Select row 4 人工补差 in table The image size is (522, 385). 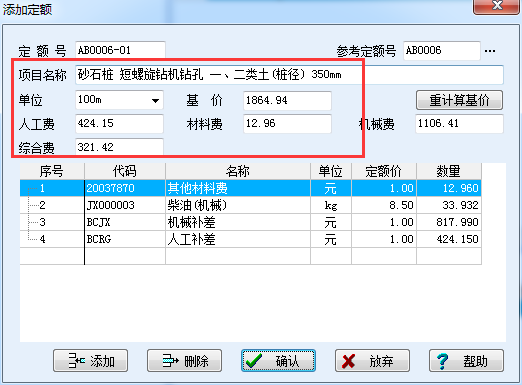[251, 239]
